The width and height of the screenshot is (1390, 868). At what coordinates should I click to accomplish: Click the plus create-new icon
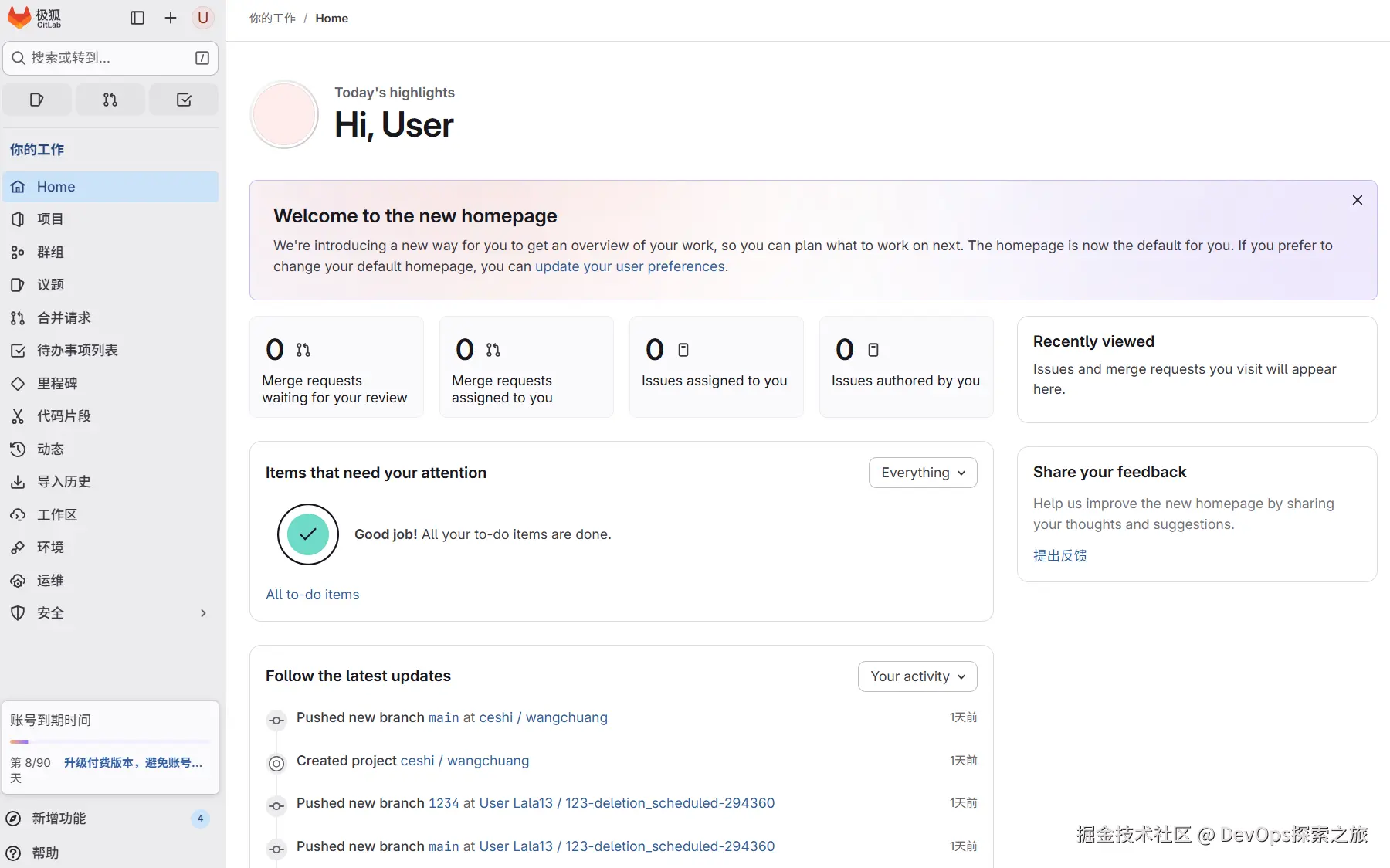[171, 18]
